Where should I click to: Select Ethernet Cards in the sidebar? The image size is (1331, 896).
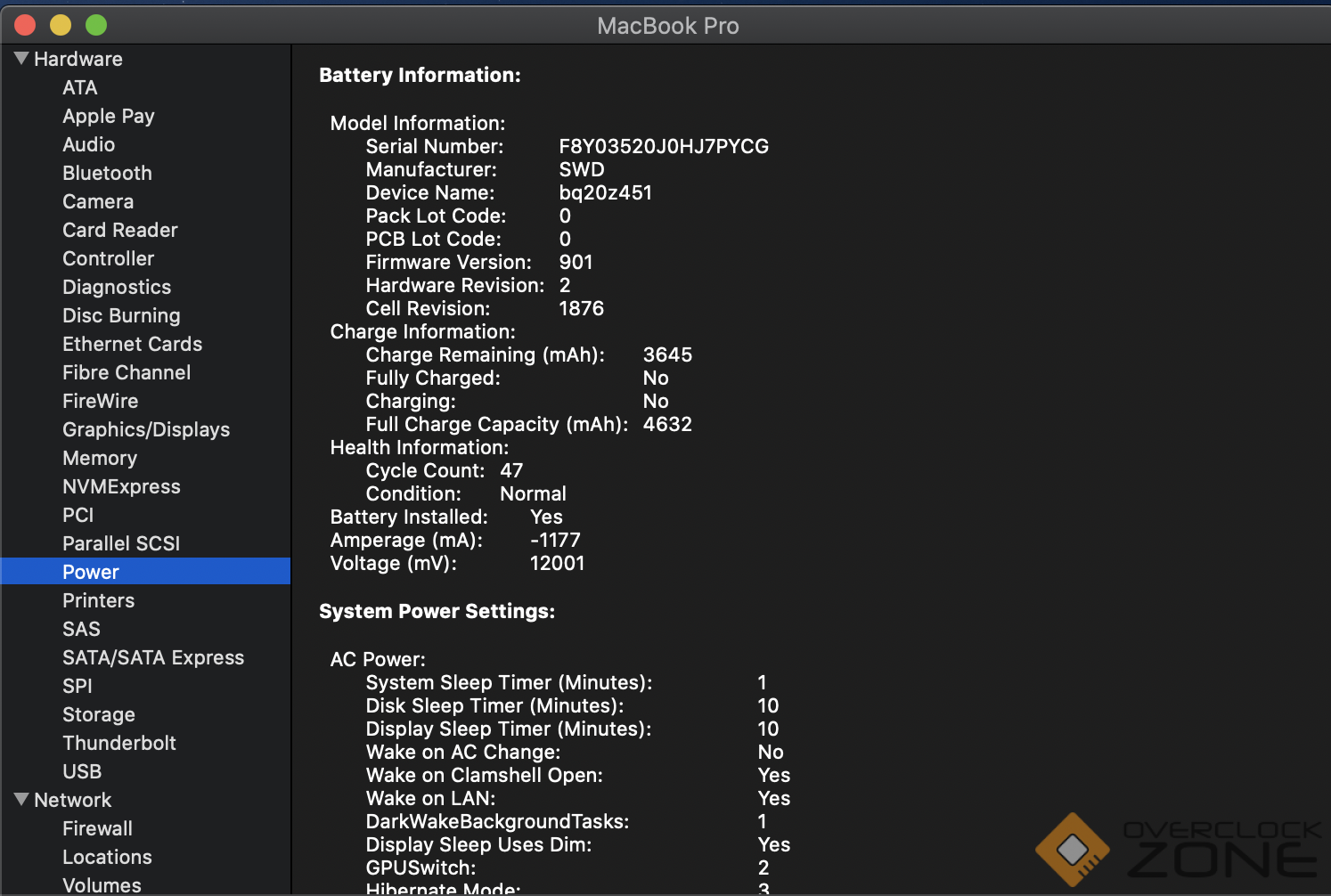pyautogui.click(x=132, y=344)
